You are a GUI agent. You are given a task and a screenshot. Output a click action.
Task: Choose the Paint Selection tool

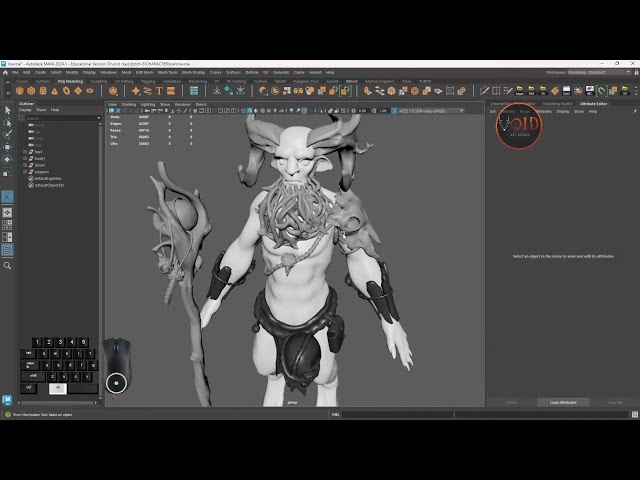click(7, 135)
